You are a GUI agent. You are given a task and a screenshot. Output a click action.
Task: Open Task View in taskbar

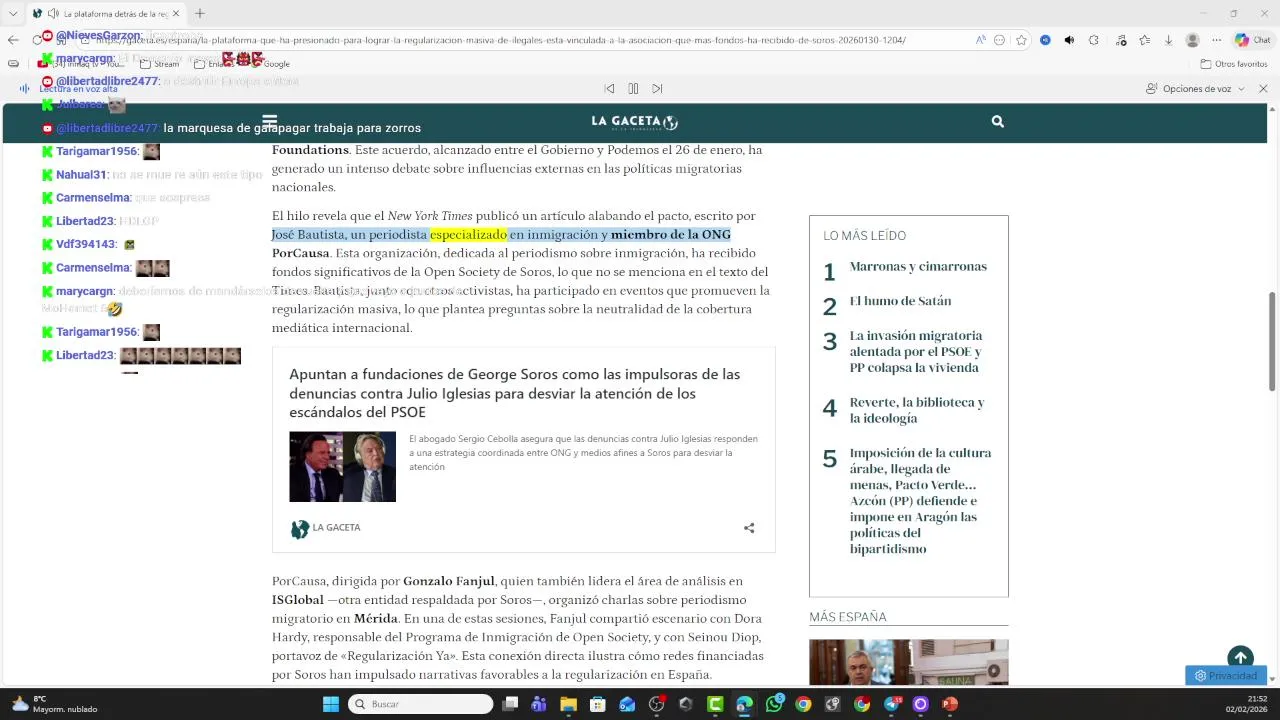(510, 704)
